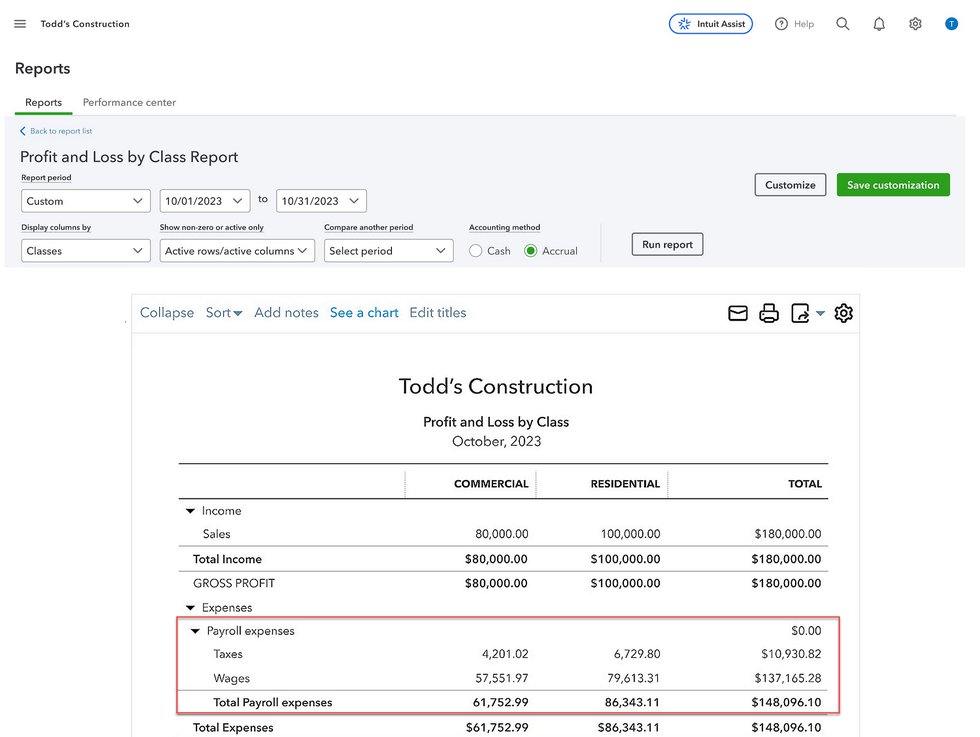Select the Reports tab

(43, 102)
